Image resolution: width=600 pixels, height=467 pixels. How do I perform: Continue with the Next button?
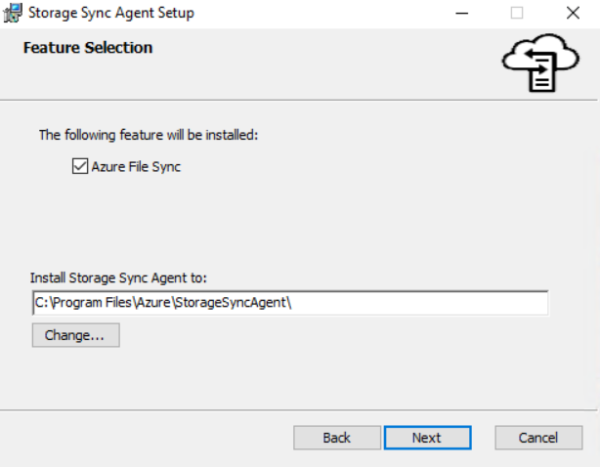tap(427, 438)
